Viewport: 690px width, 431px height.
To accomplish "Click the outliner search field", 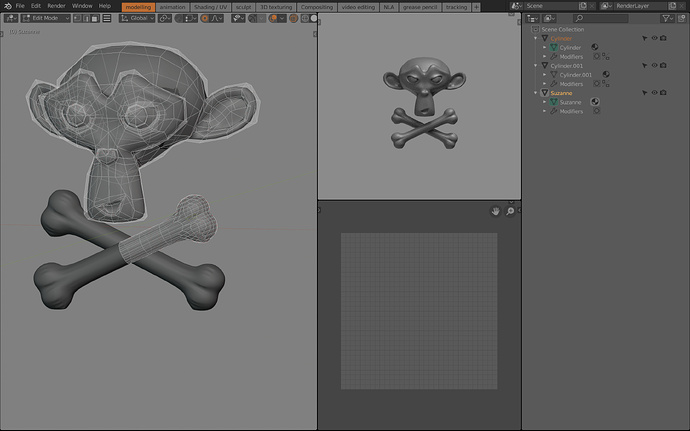I will [x=601, y=18].
